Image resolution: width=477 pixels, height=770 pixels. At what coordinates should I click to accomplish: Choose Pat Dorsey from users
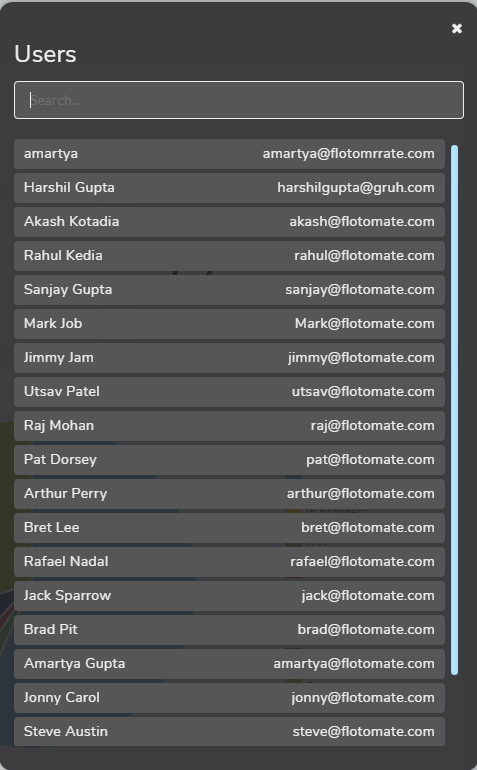coord(229,460)
